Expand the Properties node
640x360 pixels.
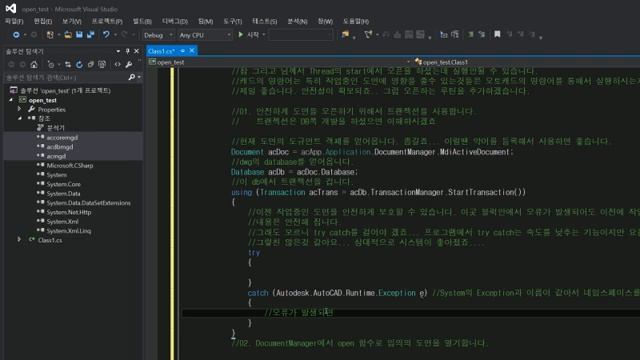coord(19,109)
